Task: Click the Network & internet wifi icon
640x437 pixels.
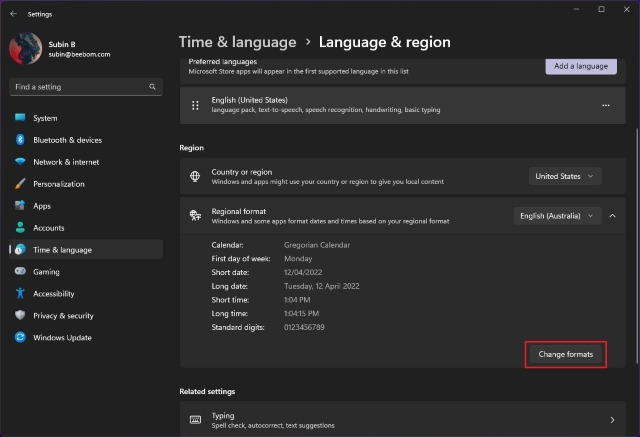Action: (20, 162)
